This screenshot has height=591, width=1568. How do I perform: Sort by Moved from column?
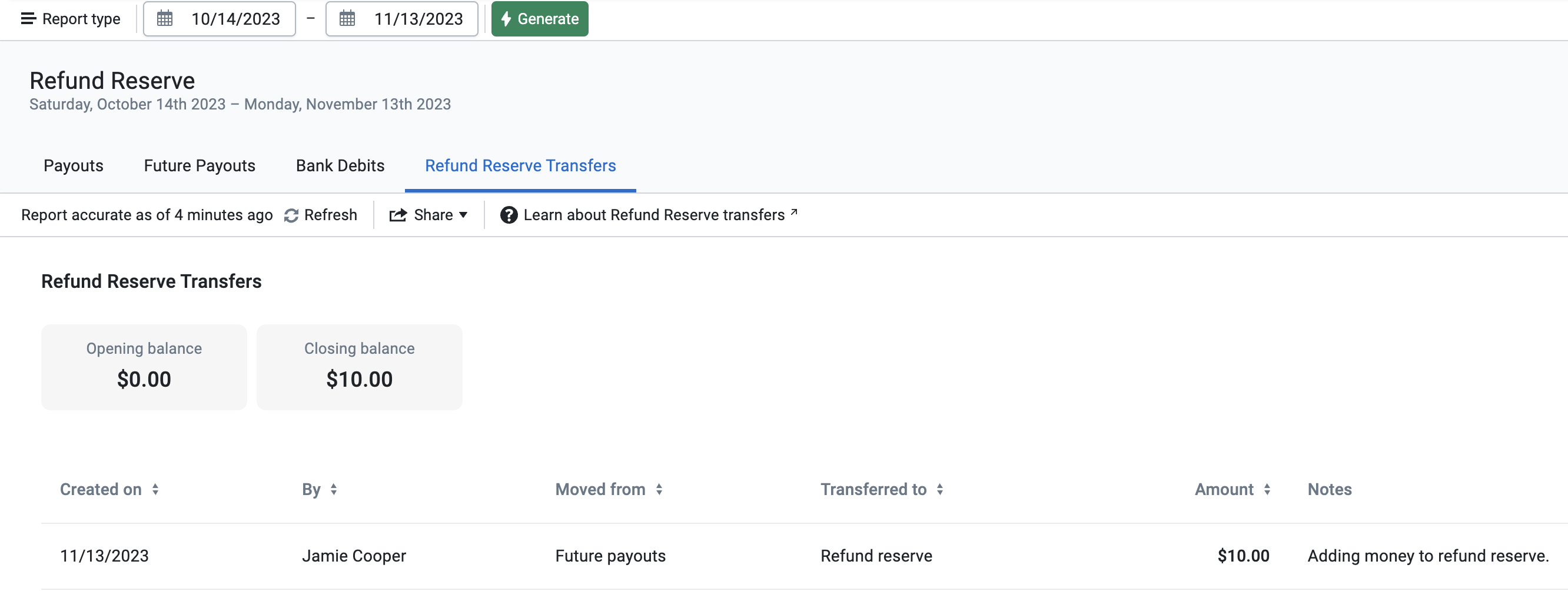(x=609, y=489)
